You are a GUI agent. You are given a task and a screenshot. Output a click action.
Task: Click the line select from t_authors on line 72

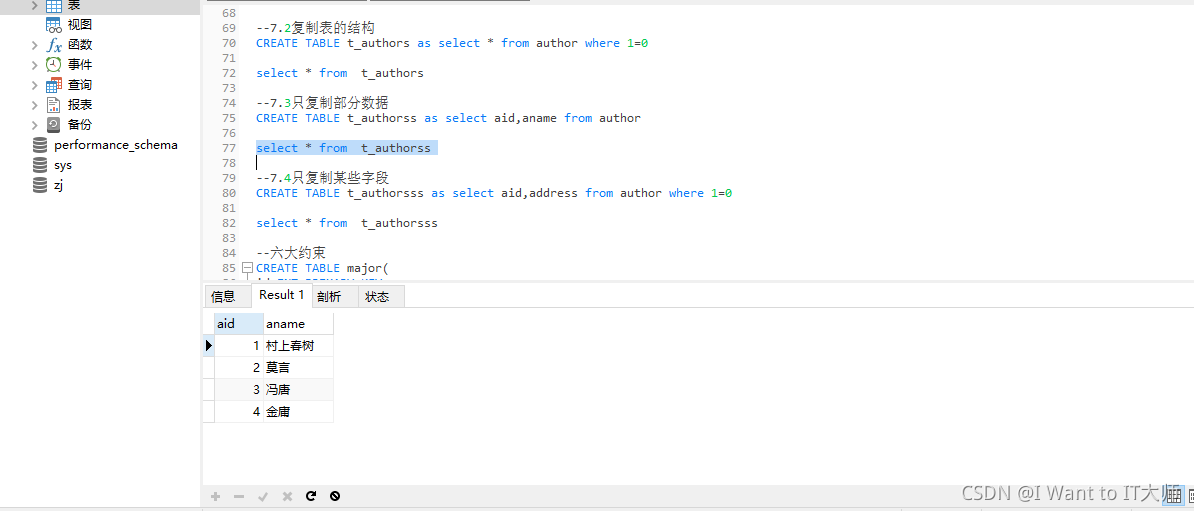[340, 73]
